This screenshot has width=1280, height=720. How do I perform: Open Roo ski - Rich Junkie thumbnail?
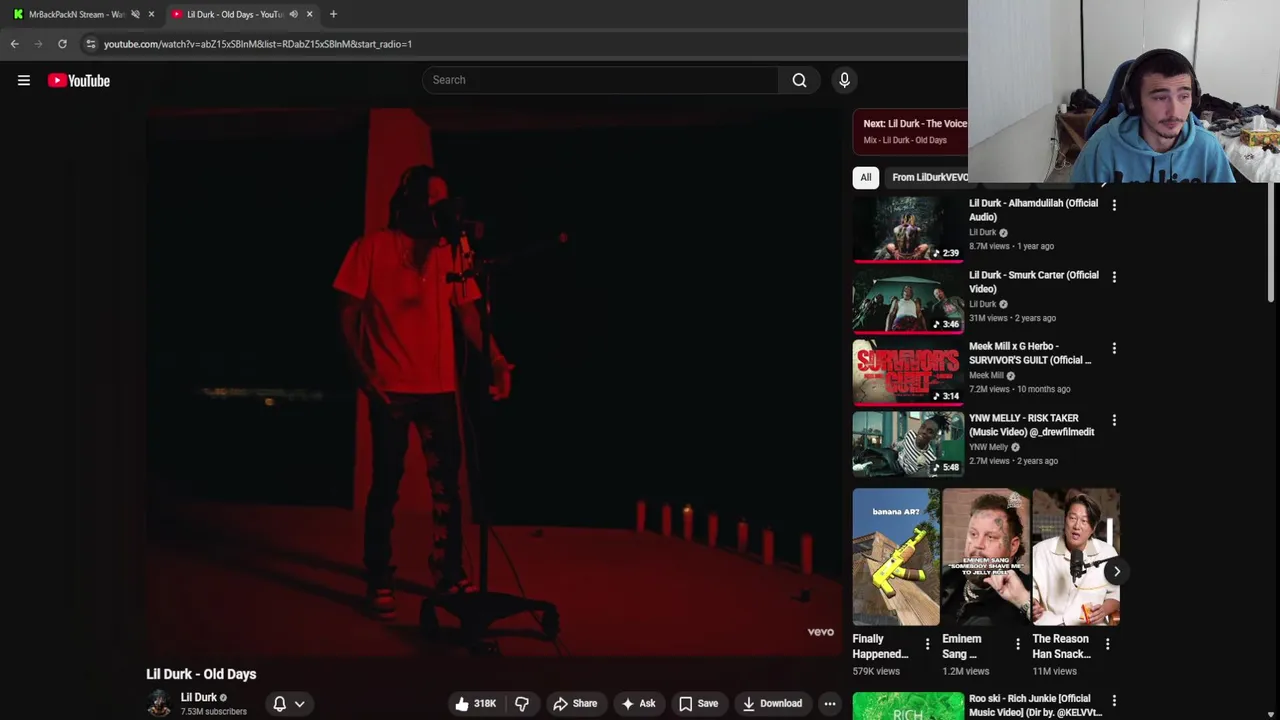tap(908, 706)
